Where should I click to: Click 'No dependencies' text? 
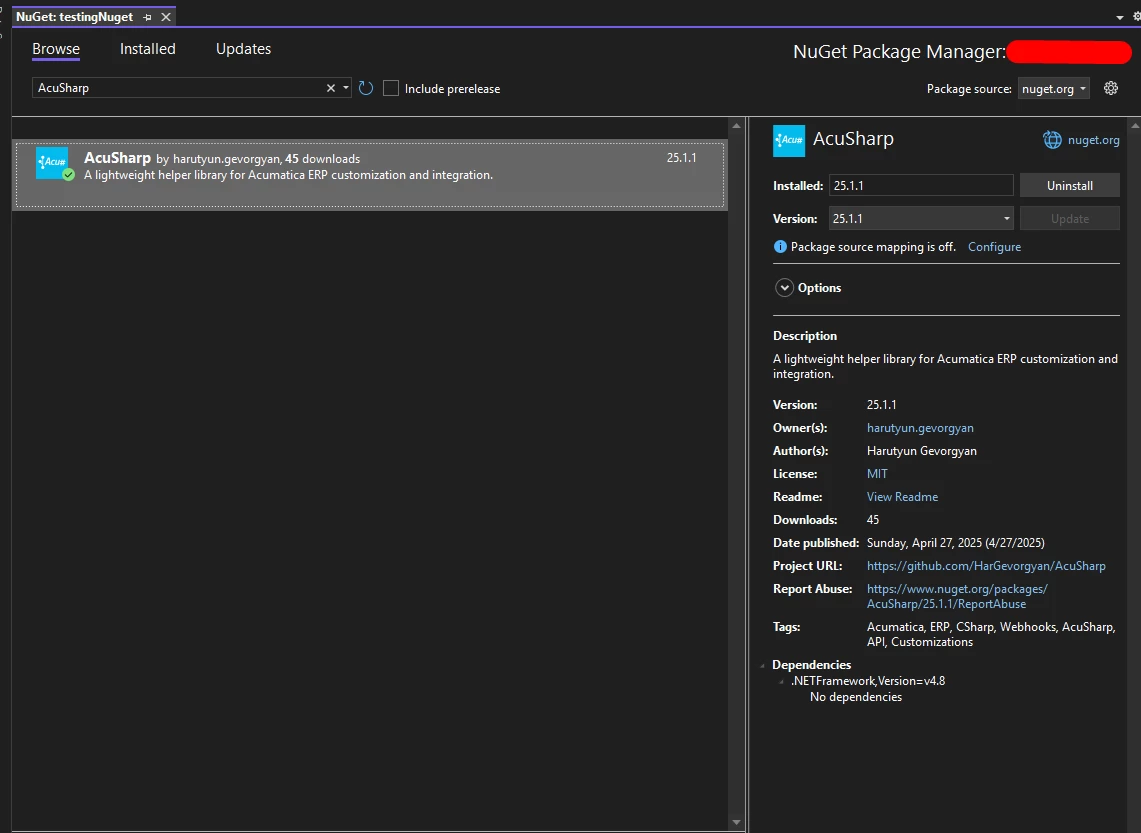coord(856,697)
